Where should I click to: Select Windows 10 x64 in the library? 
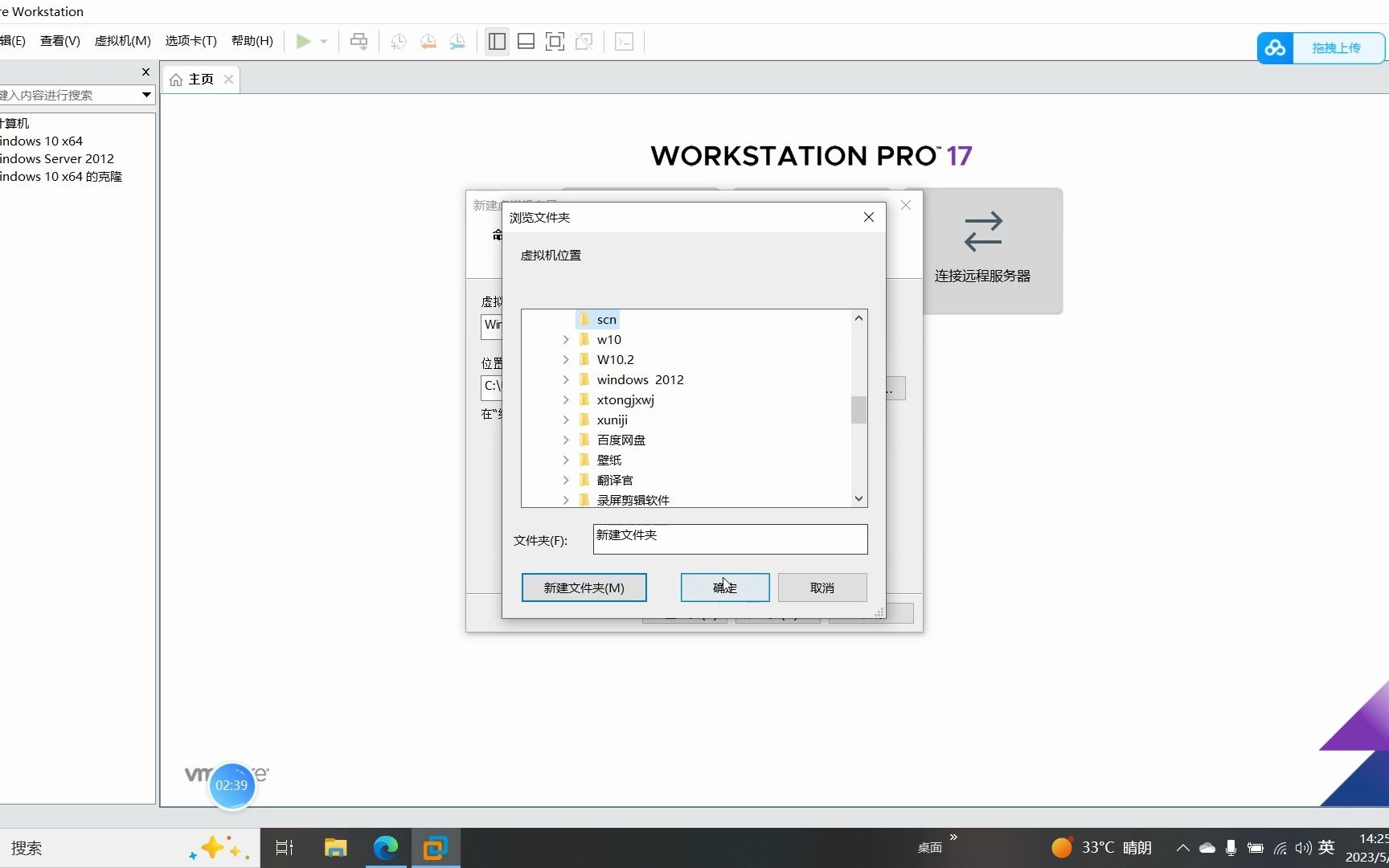pos(42,141)
